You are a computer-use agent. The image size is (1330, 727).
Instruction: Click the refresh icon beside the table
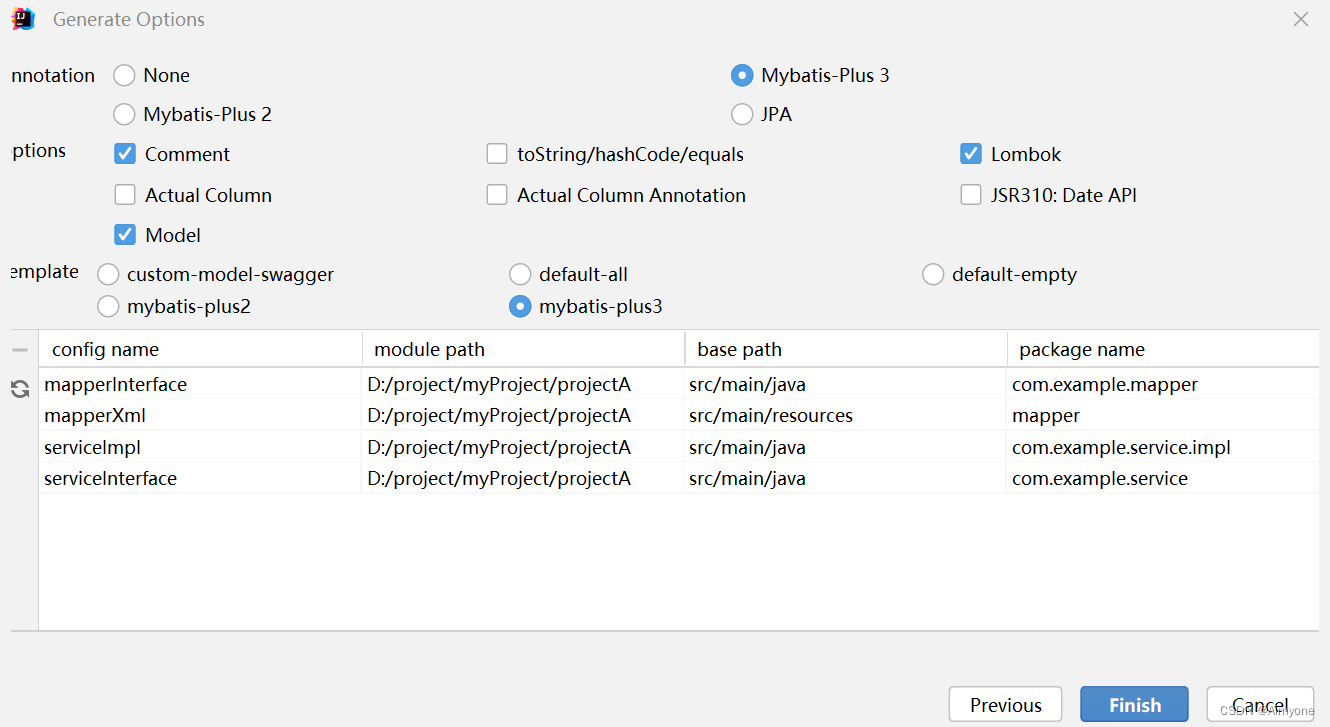[x=19, y=389]
